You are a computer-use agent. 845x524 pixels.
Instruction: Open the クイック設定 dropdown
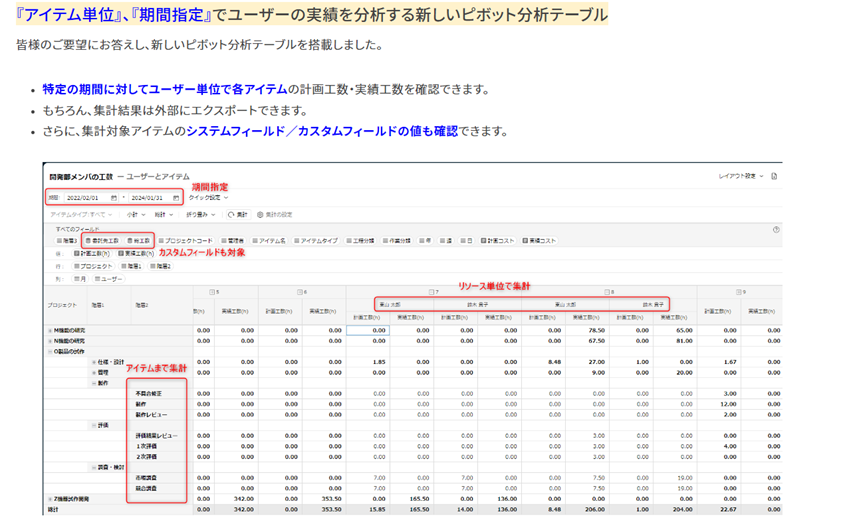coord(208,198)
